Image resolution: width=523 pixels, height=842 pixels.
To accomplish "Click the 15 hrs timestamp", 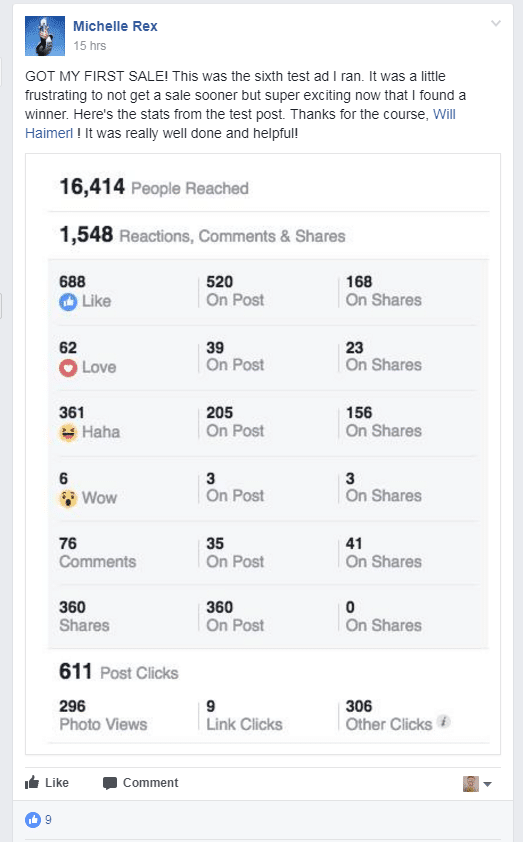I will click(90, 46).
